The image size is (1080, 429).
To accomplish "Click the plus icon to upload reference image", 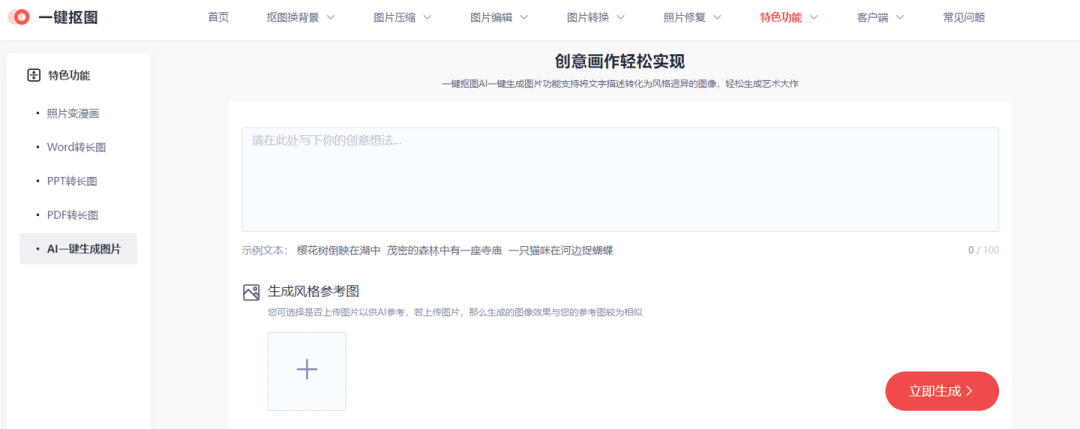I will (307, 371).
